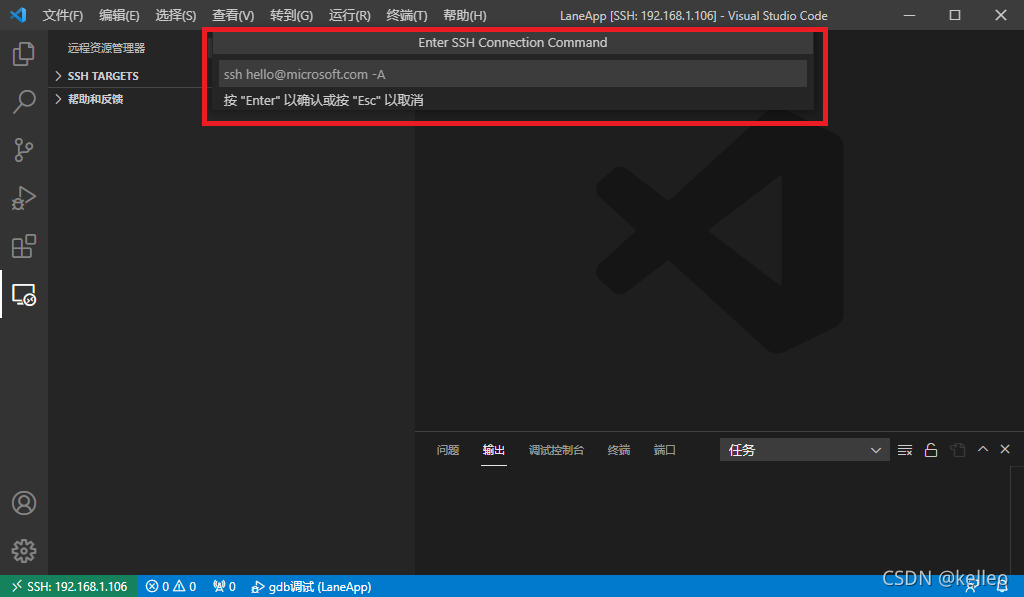Viewport: 1024px width, 597px height.
Task: Click the SSH: 192.168.1.106 remote indicator
Action: [x=69, y=587]
